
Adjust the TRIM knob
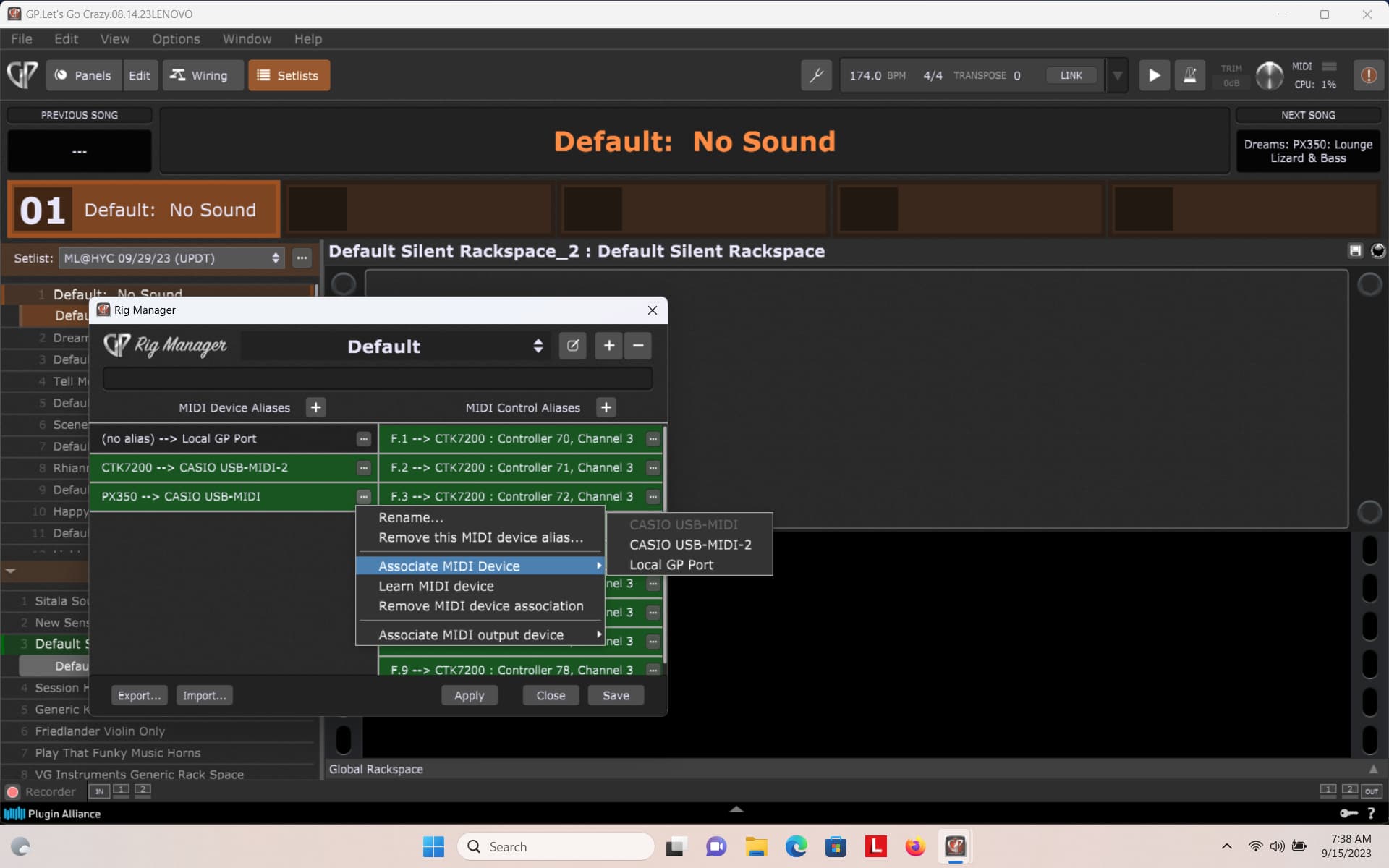coord(1269,75)
